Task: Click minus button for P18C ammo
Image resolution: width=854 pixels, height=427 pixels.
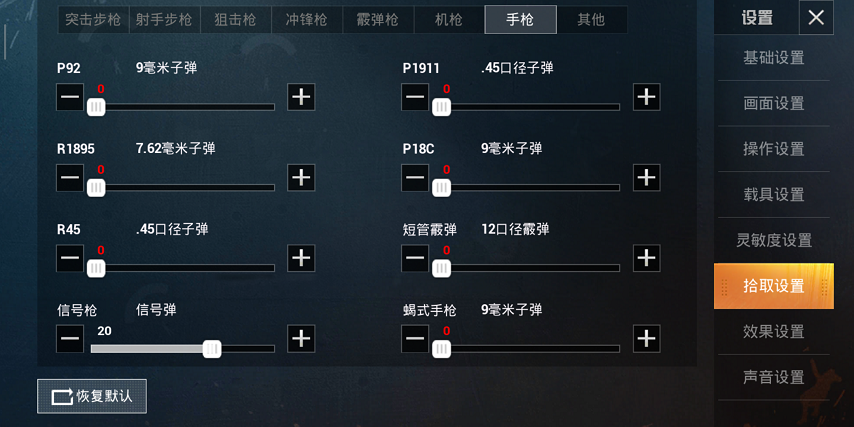Action: point(415,178)
